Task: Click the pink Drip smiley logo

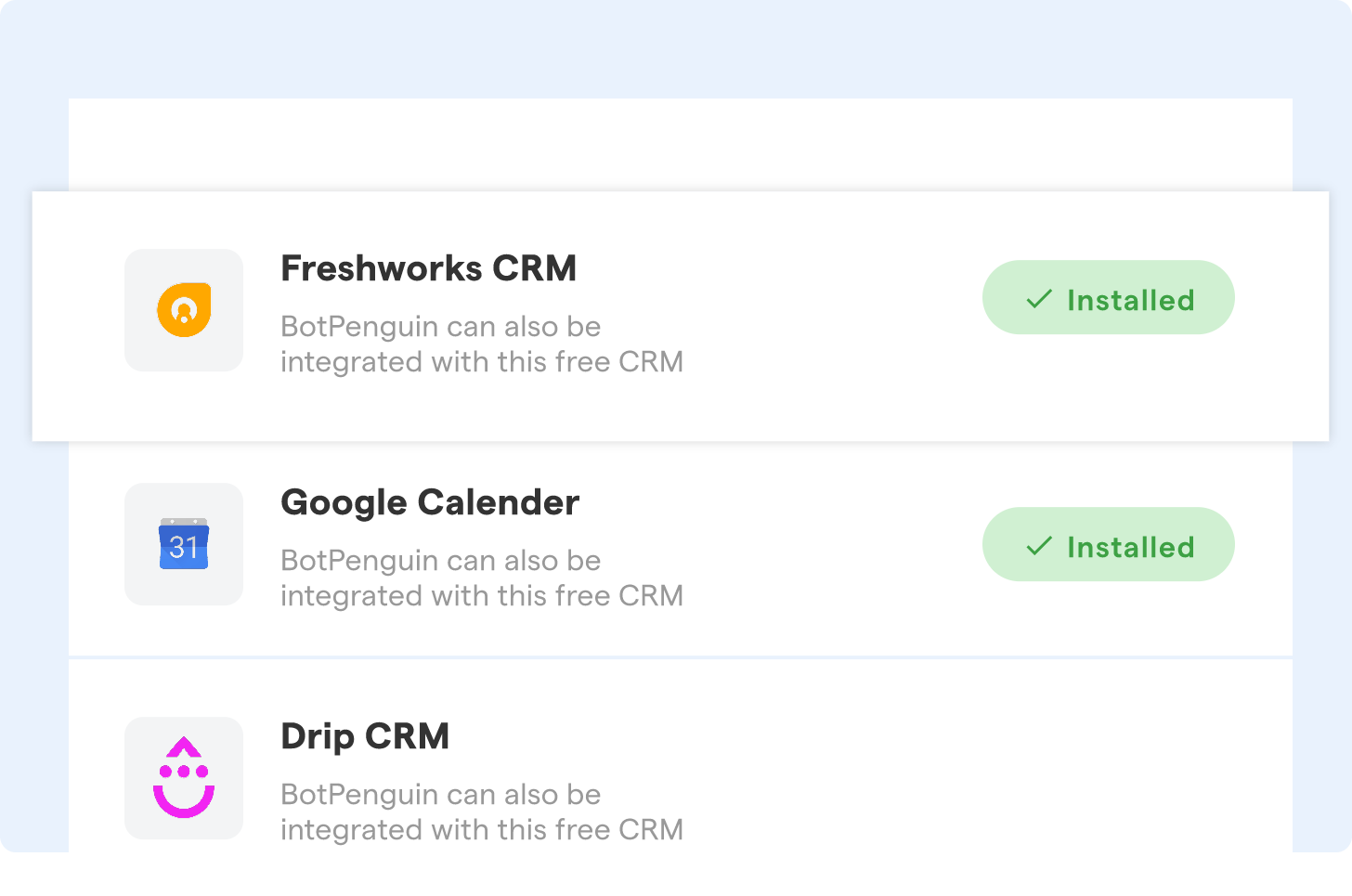Action: coord(183,778)
